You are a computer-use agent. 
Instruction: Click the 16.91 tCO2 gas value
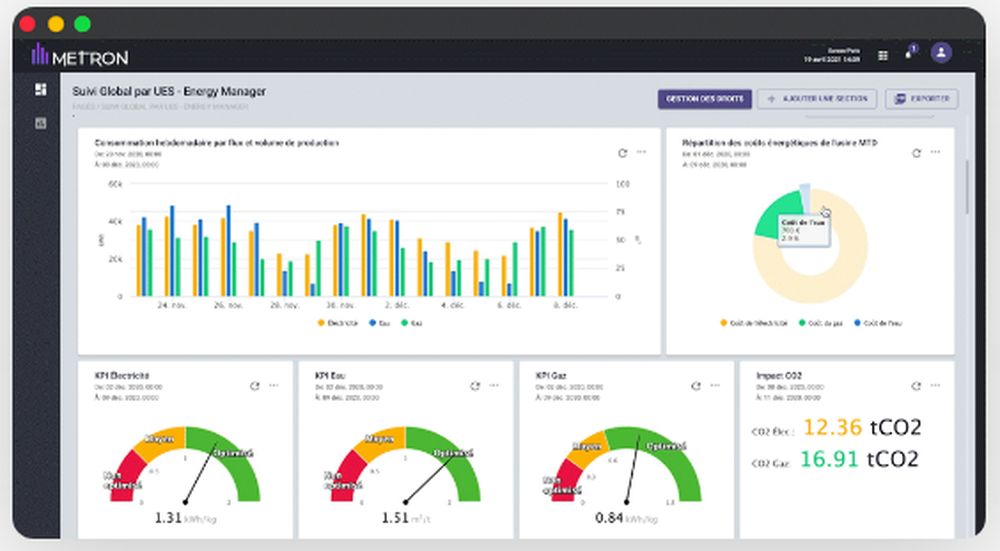click(858, 459)
